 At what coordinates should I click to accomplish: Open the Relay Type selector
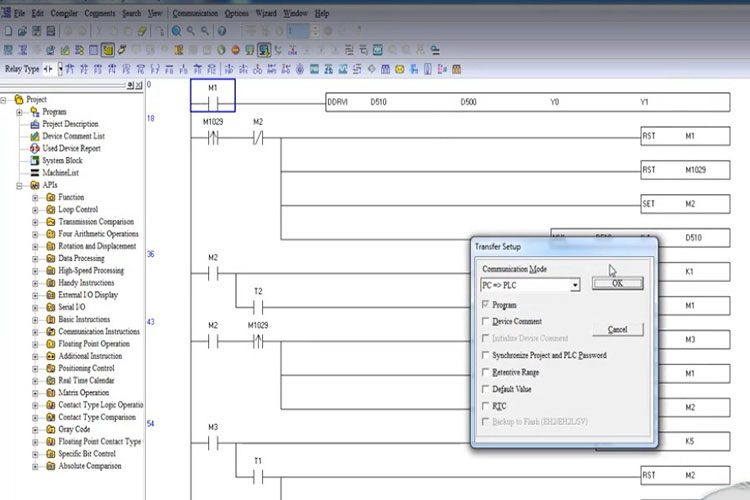coord(59,68)
